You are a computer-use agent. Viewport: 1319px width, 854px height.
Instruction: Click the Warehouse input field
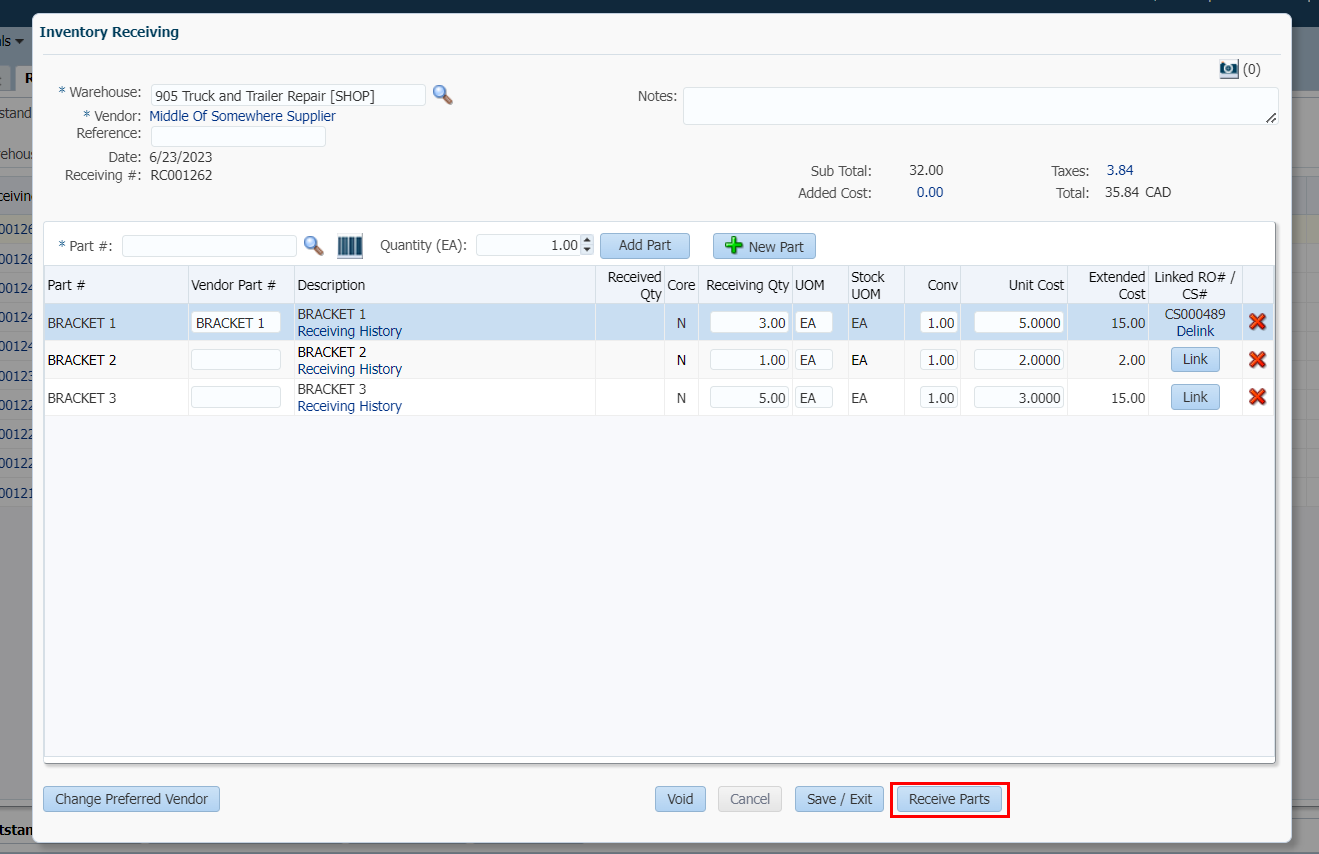[288, 95]
